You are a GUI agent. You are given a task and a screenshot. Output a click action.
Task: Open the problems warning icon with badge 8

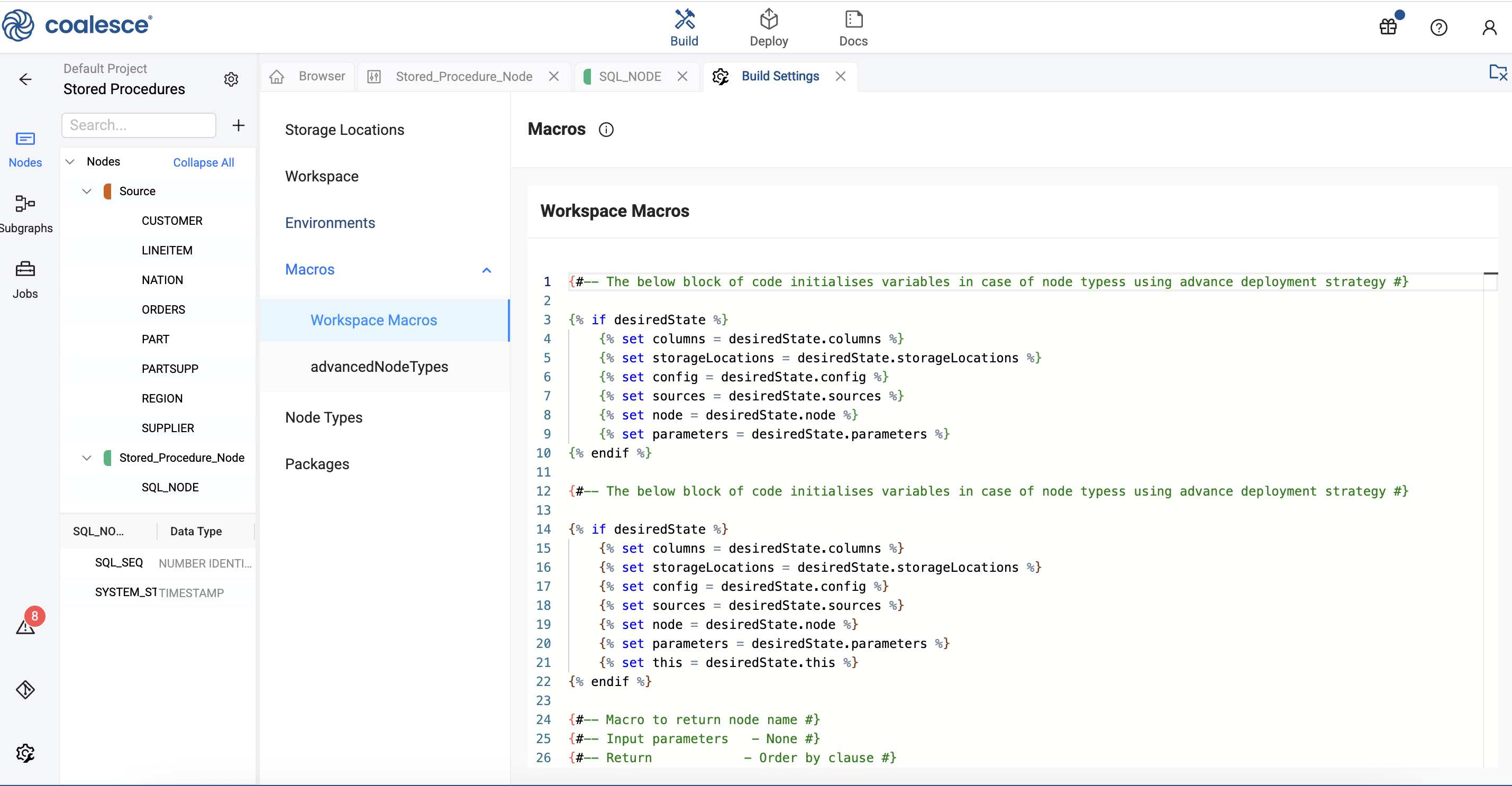coord(25,626)
